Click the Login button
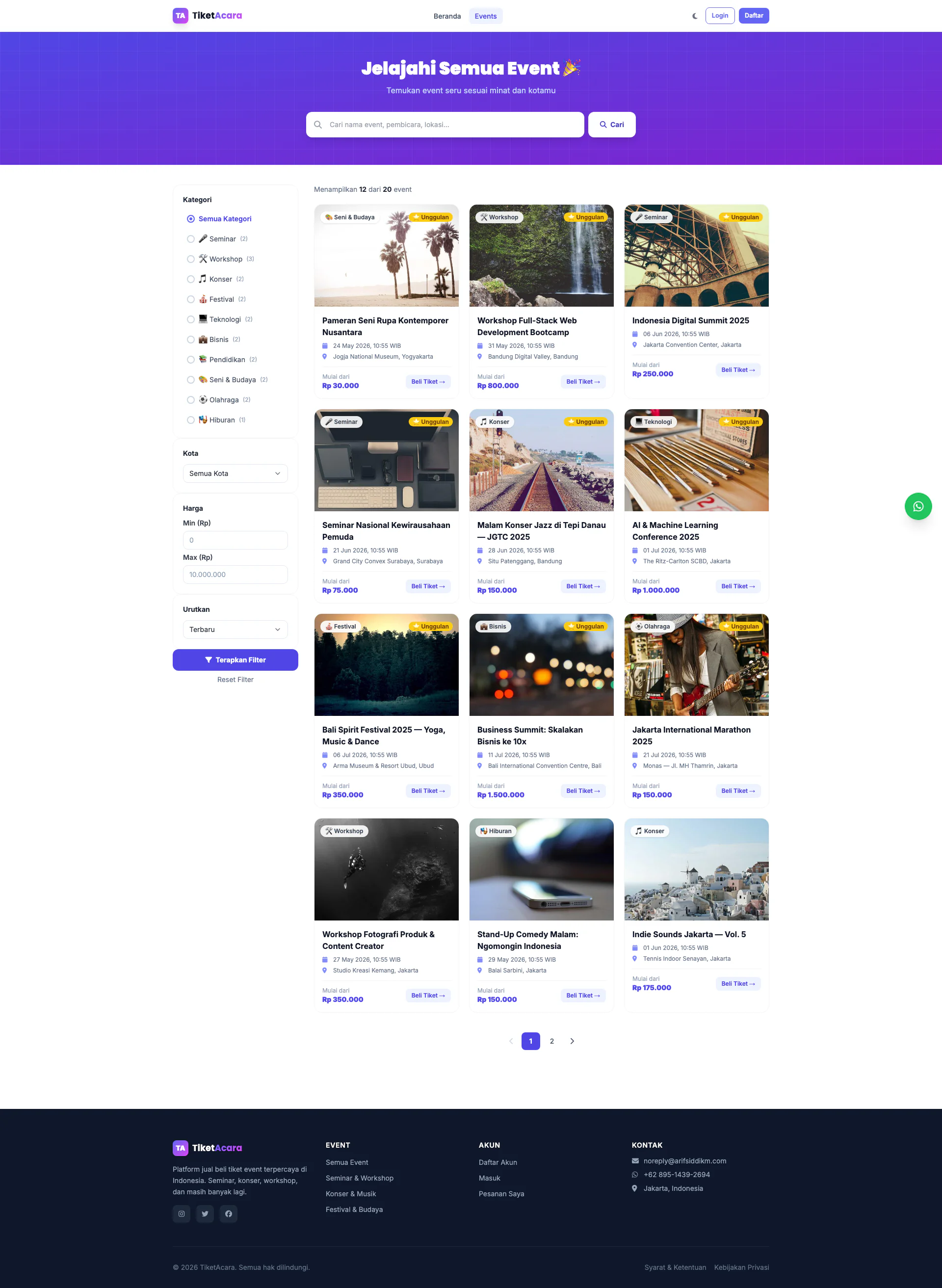Screen dimensions: 942x1288 click(720, 15)
